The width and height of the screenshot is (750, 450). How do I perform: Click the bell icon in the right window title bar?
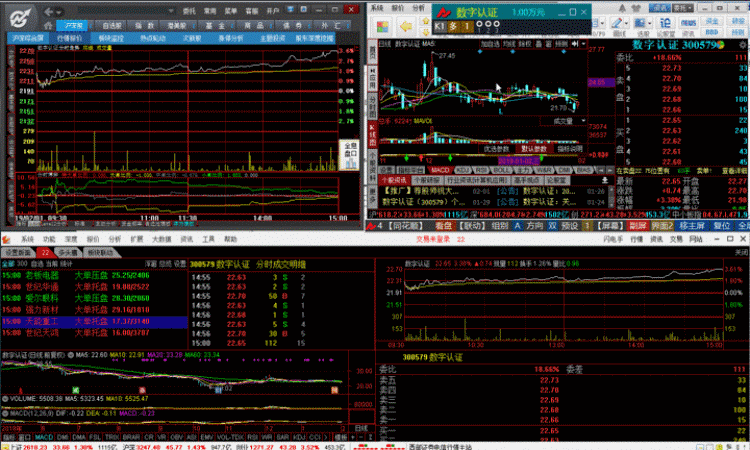622,8
